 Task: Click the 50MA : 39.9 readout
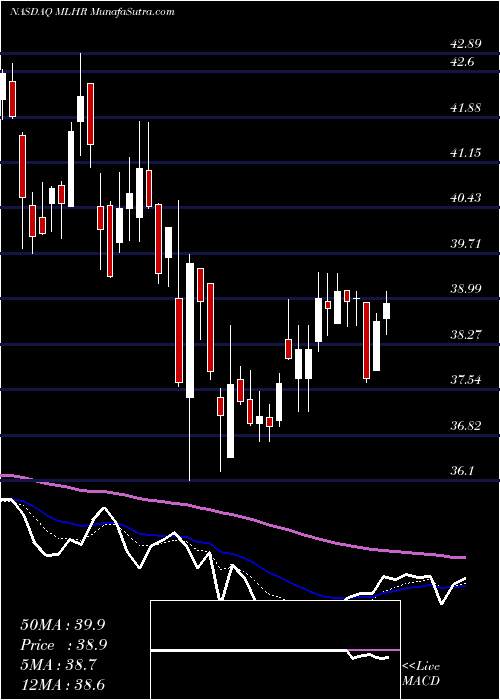point(63,625)
